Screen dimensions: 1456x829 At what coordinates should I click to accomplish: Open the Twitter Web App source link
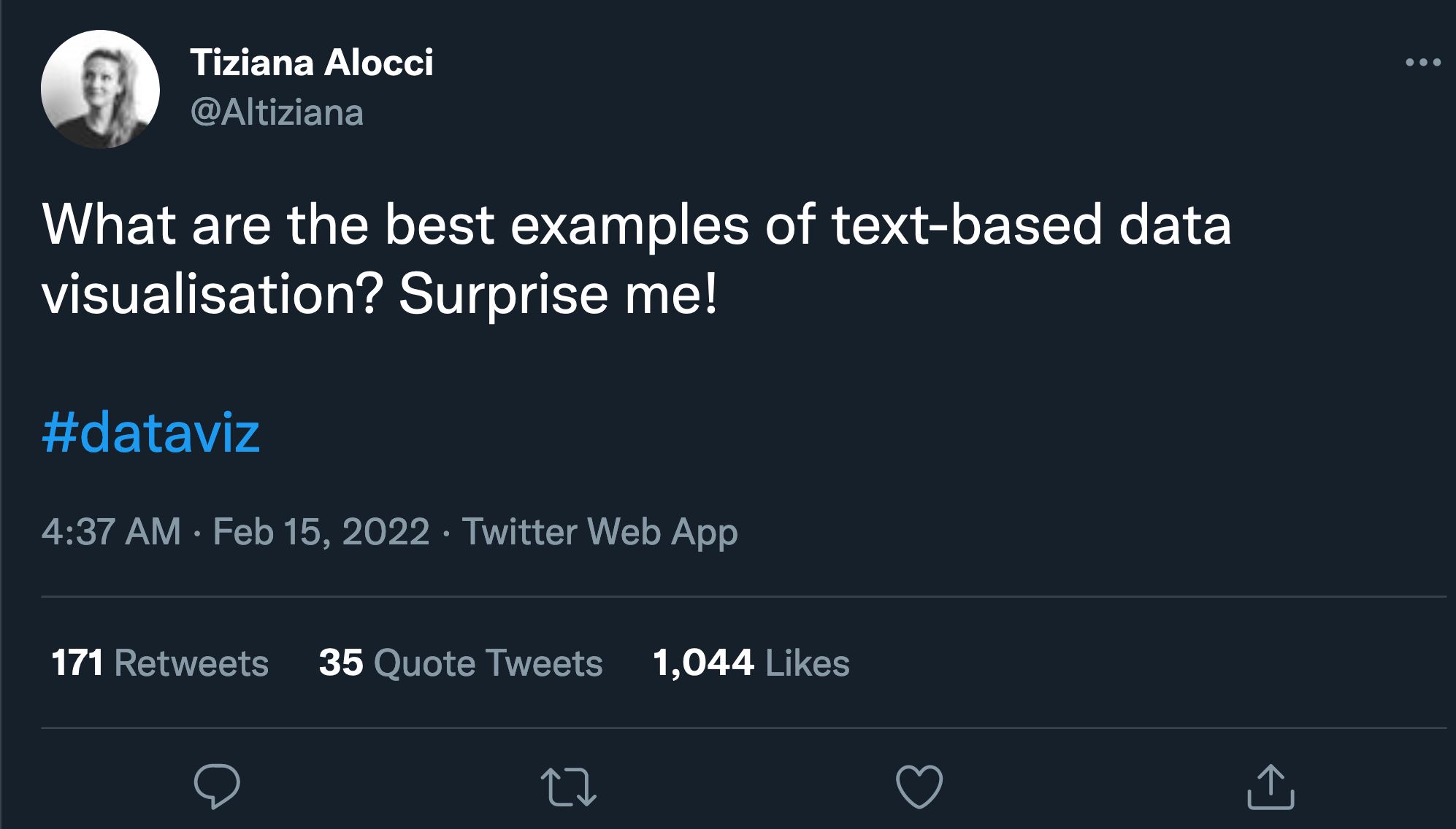[x=599, y=531]
